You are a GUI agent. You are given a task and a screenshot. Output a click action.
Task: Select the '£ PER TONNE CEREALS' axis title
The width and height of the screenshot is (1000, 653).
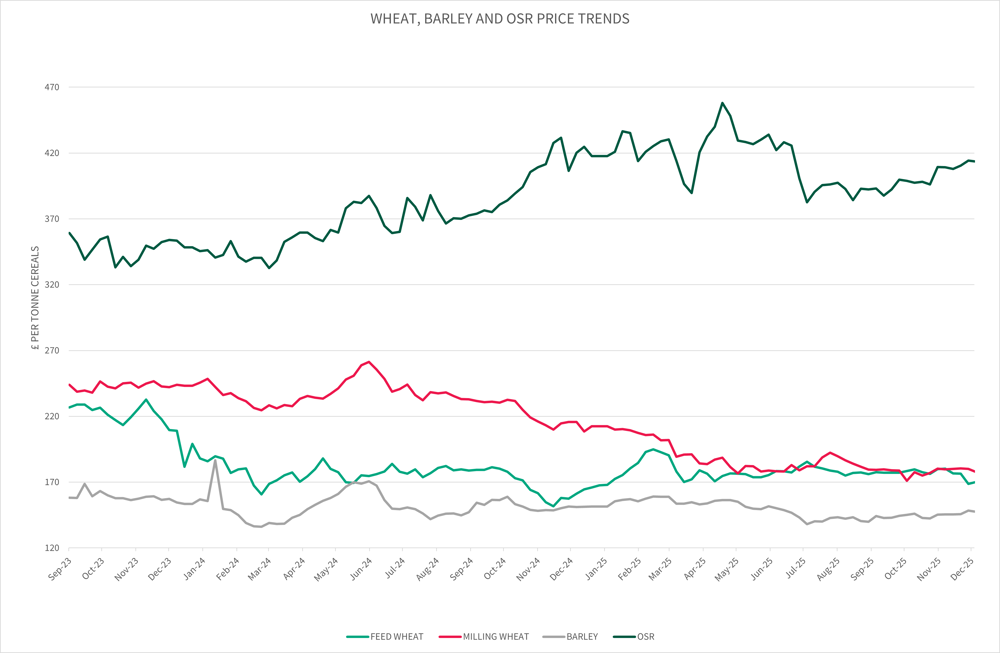[37, 299]
